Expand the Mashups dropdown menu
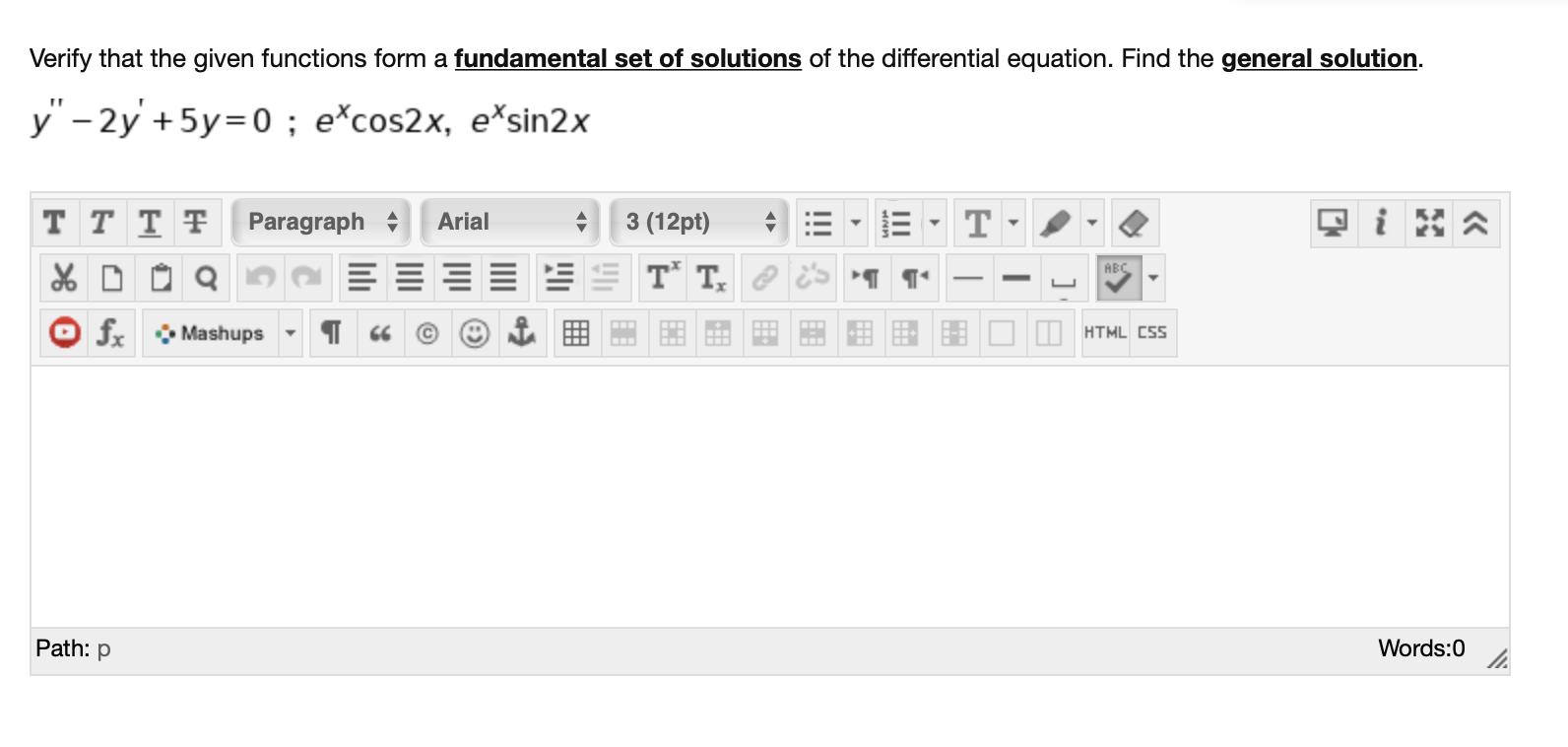The height and width of the screenshot is (747, 1568). (291, 333)
